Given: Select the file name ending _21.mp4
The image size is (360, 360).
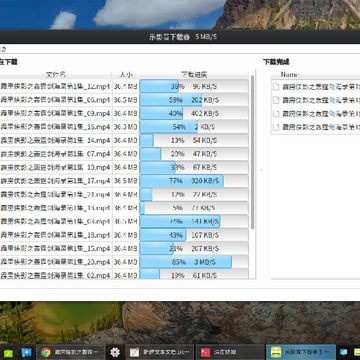Looking at the screenshot, I should tap(55, 194).
